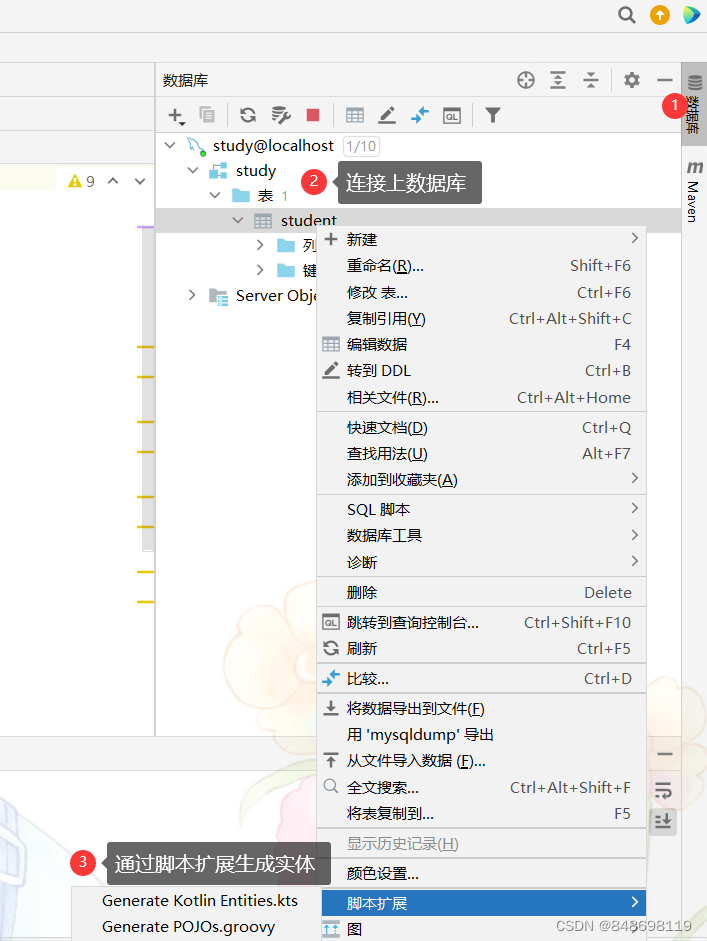
Task: Expand the 键 keys folder
Action: click(260, 270)
